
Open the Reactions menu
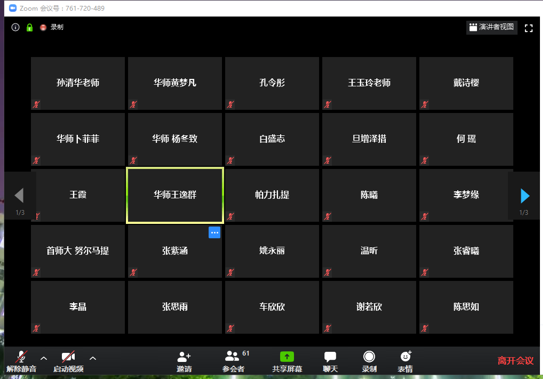point(405,361)
